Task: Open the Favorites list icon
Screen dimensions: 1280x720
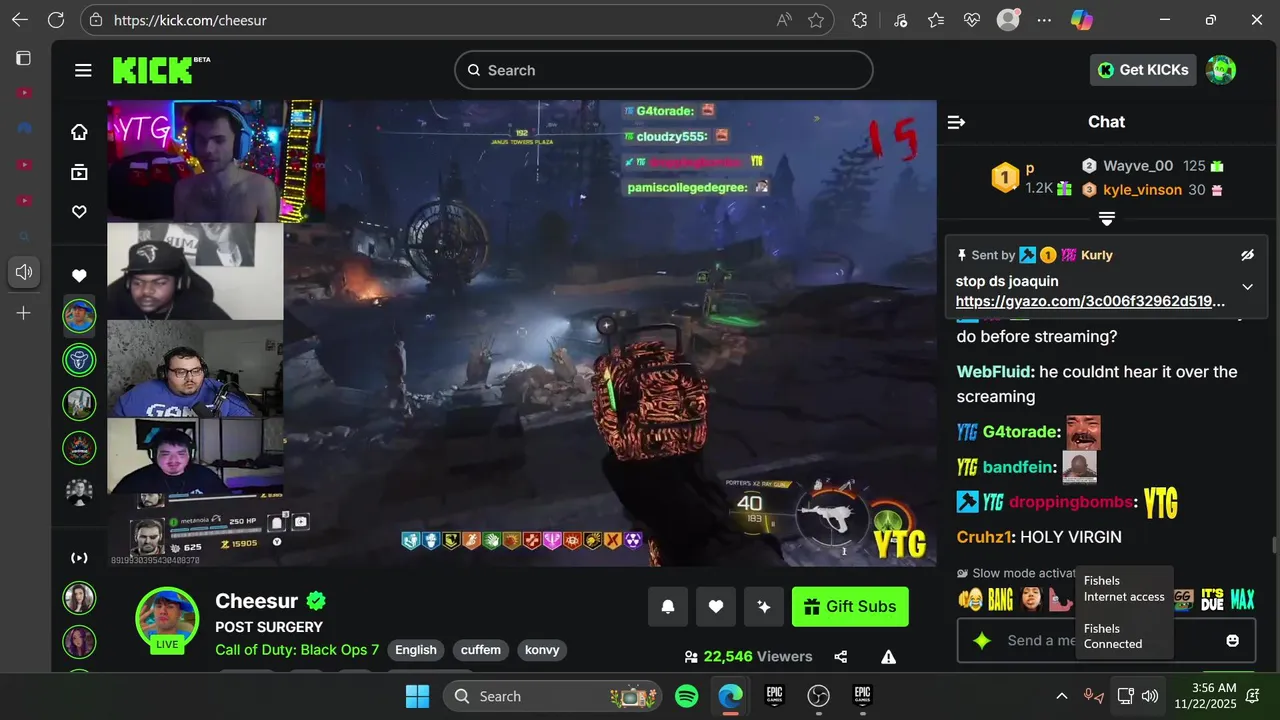Action: 935,20
